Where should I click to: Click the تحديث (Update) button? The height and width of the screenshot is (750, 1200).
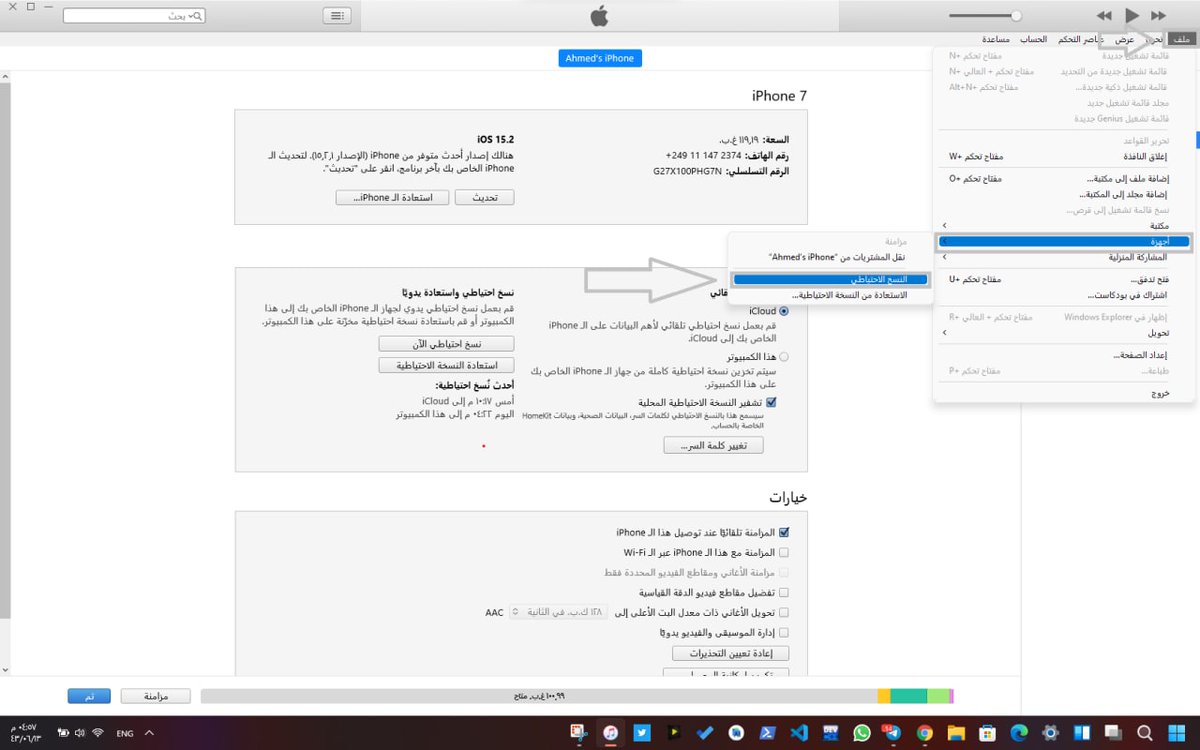484,198
